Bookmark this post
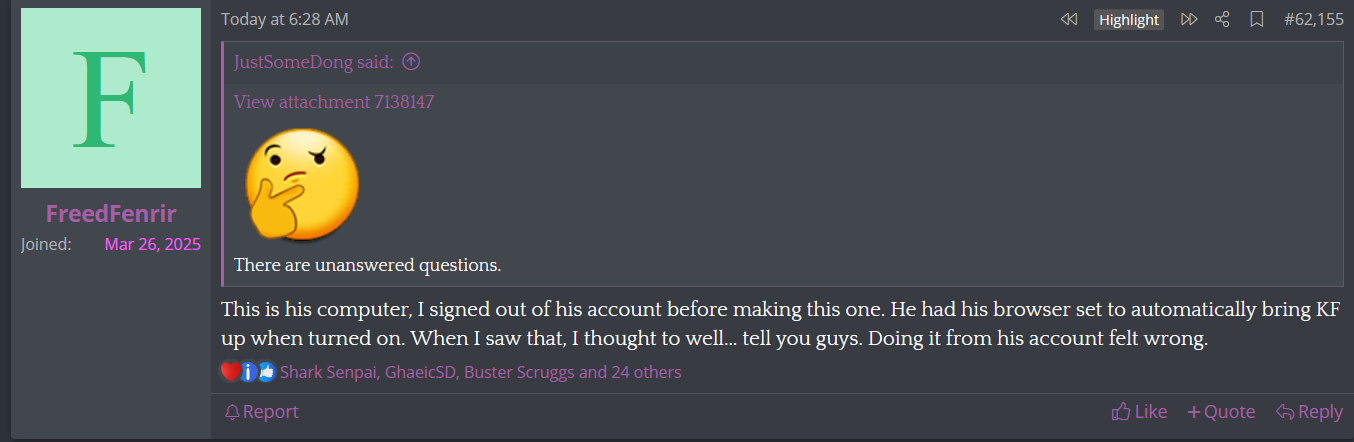 pyautogui.click(x=1257, y=20)
